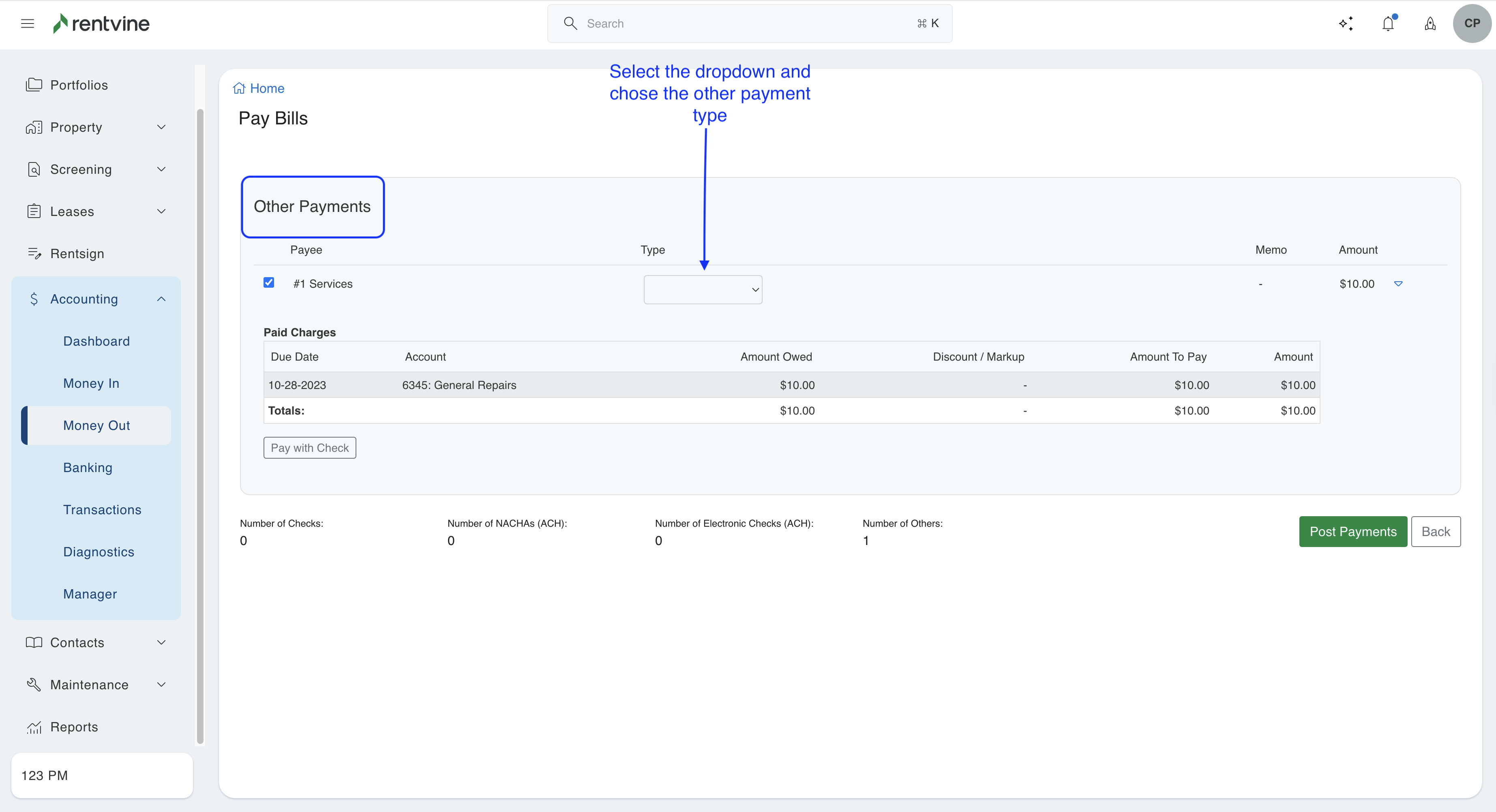Open the CP user avatar menu
Image resolution: width=1496 pixels, height=812 pixels.
tap(1472, 24)
